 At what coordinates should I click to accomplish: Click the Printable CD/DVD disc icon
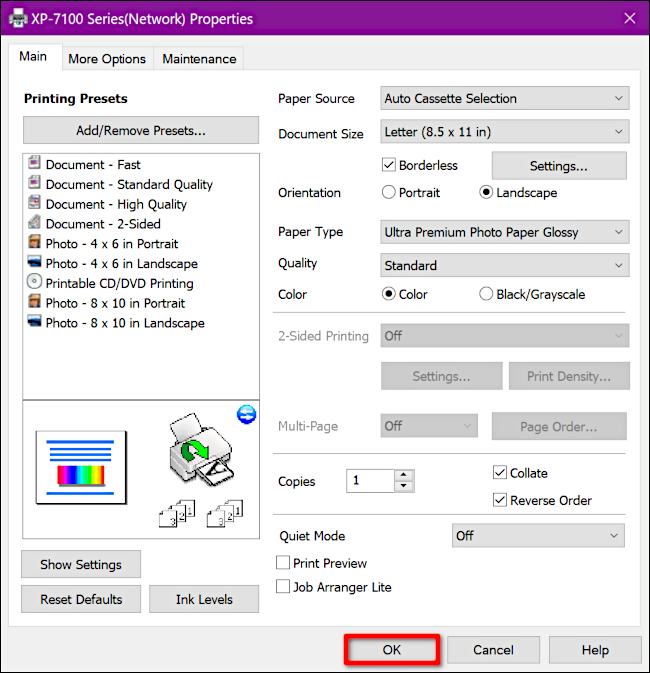click(x=34, y=282)
